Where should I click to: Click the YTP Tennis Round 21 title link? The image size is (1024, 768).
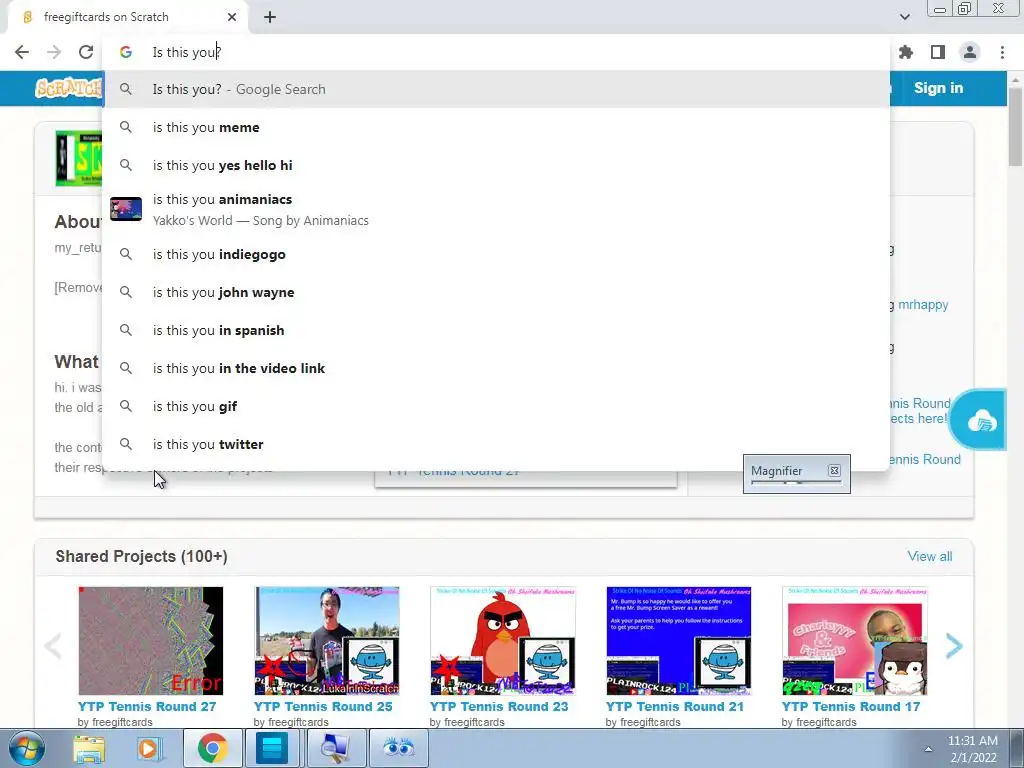[x=675, y=707]
